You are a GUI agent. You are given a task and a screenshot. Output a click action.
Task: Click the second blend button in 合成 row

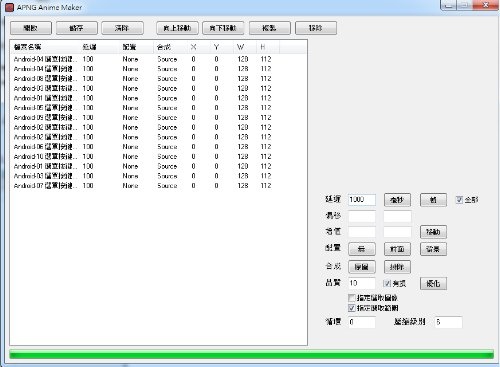pos(397,267)
